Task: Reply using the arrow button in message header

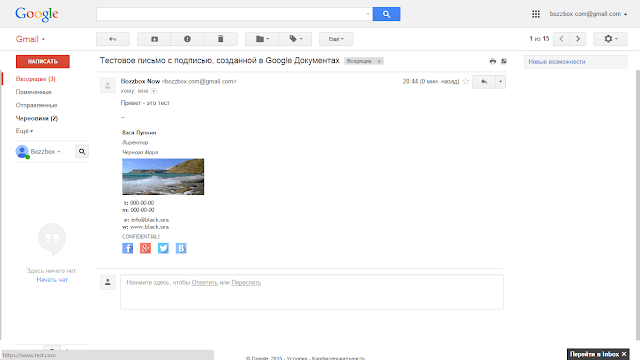Action: (x=484, y=82)
